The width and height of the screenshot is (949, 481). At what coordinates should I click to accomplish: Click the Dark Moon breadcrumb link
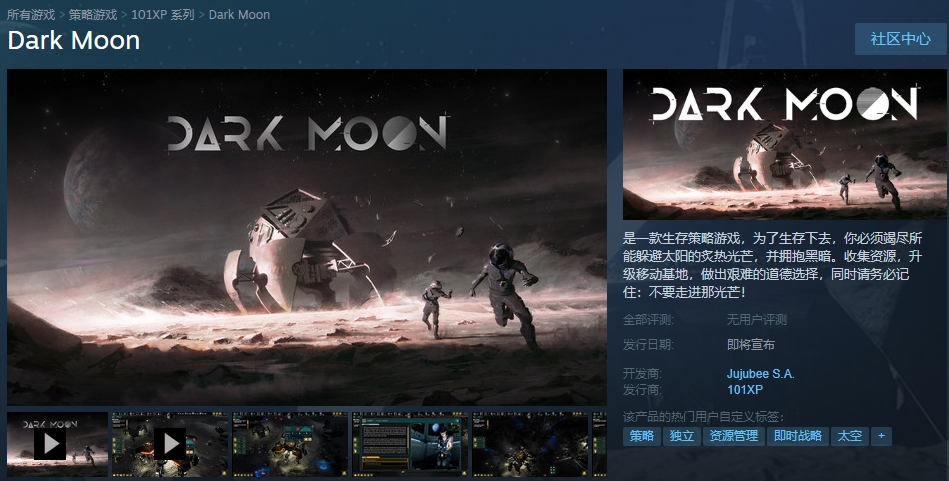point(239,15)
